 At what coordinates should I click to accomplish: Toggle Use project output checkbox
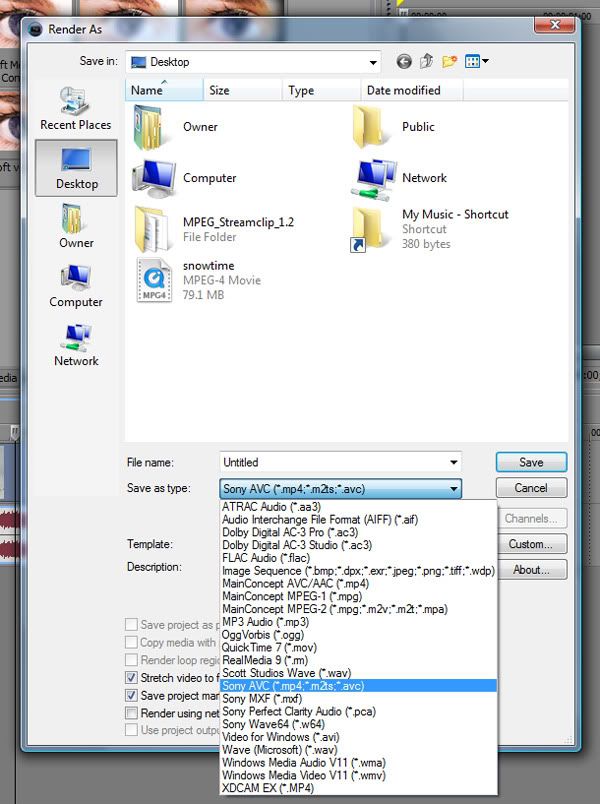click(132, 730)
